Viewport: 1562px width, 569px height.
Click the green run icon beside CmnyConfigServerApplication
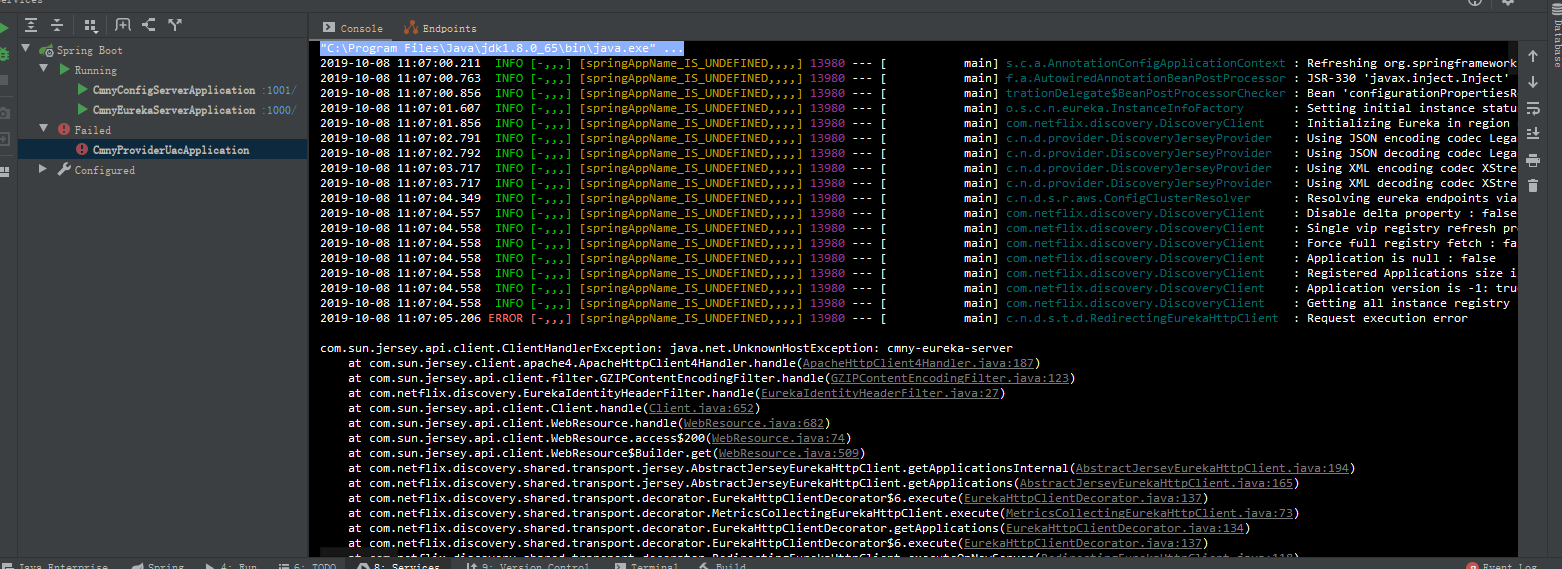(x=83, y=90)
